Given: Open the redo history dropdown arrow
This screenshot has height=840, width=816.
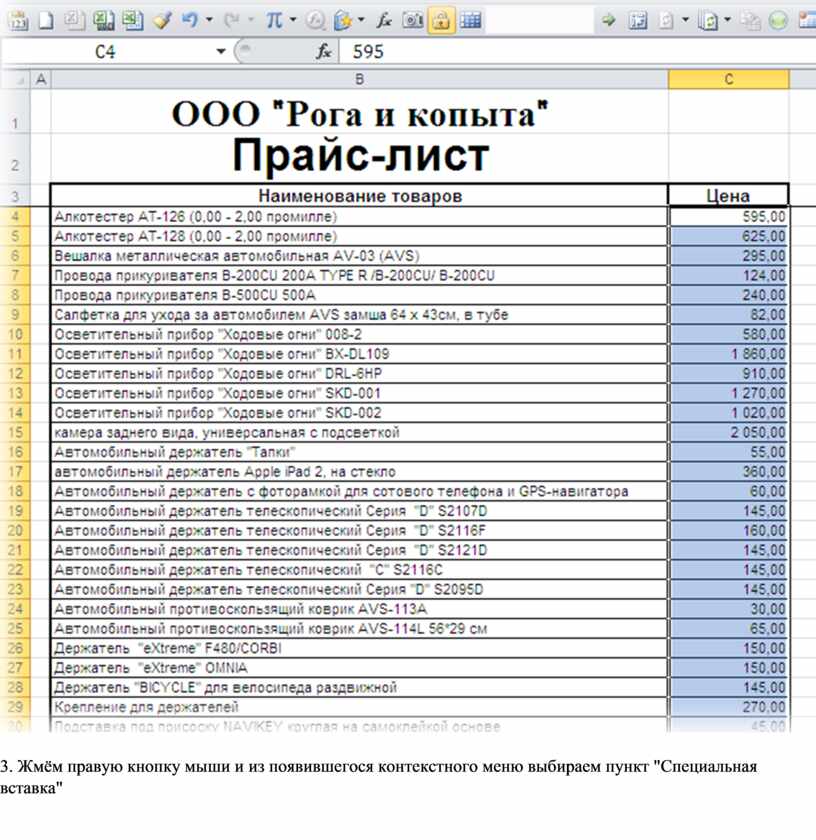Looking at the screenshot, I should point(251,20).
